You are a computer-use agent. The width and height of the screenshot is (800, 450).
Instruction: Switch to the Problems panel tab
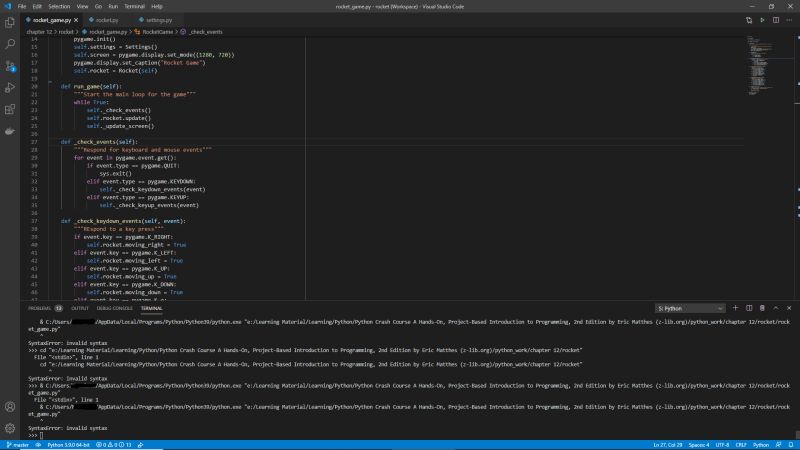pyautogui.click(x=45, y=308)
